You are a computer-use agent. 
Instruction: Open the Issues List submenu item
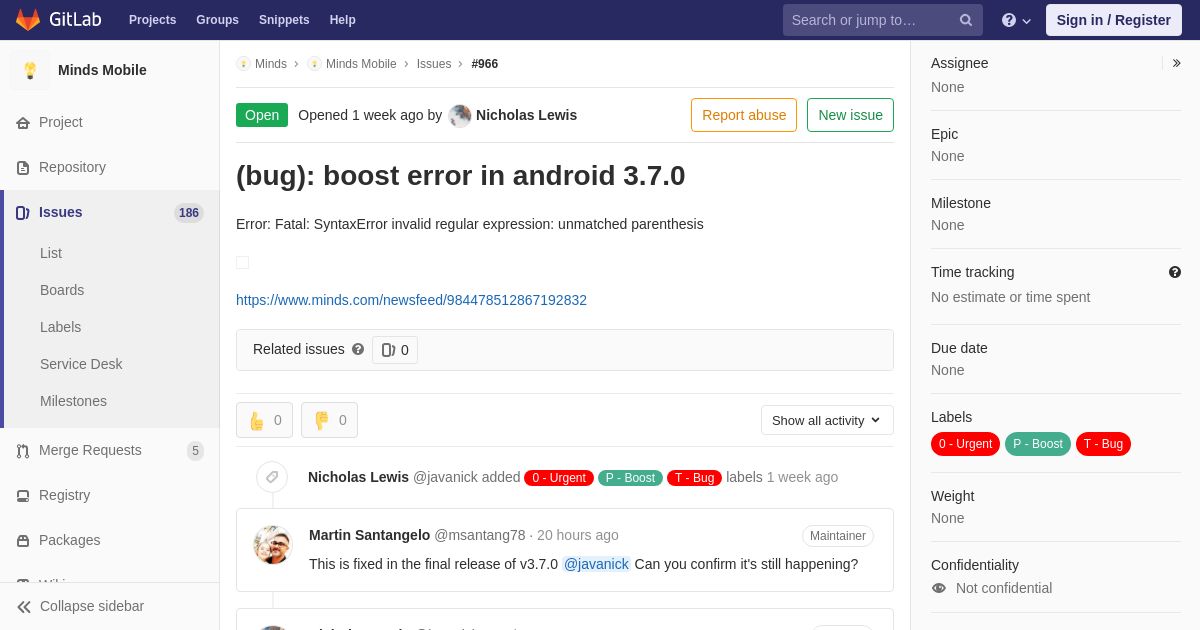pos(51,253)
